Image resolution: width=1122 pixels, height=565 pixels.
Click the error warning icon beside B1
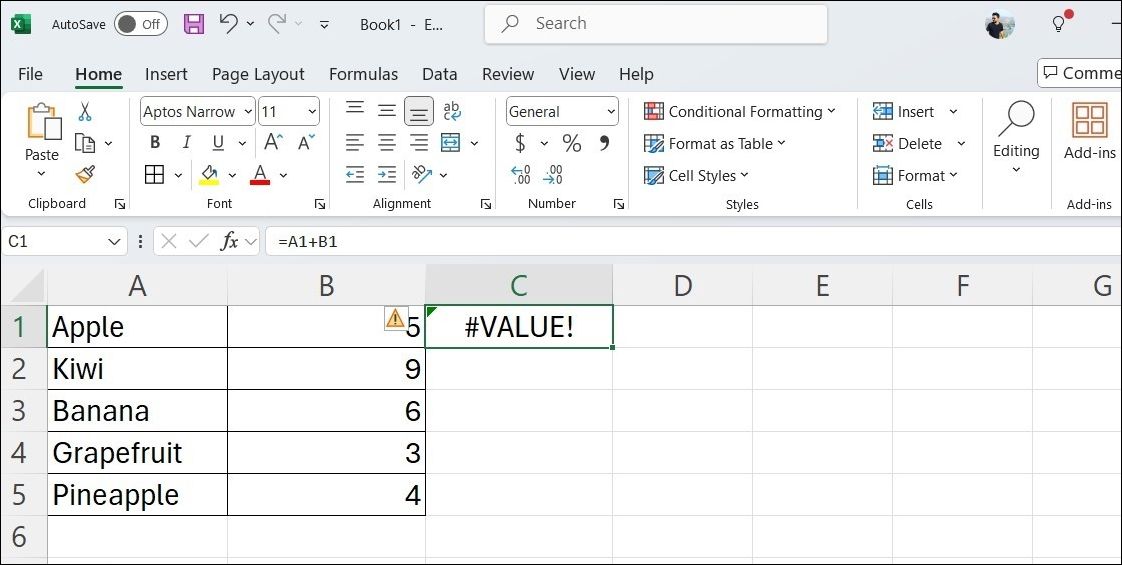point(395,319)
